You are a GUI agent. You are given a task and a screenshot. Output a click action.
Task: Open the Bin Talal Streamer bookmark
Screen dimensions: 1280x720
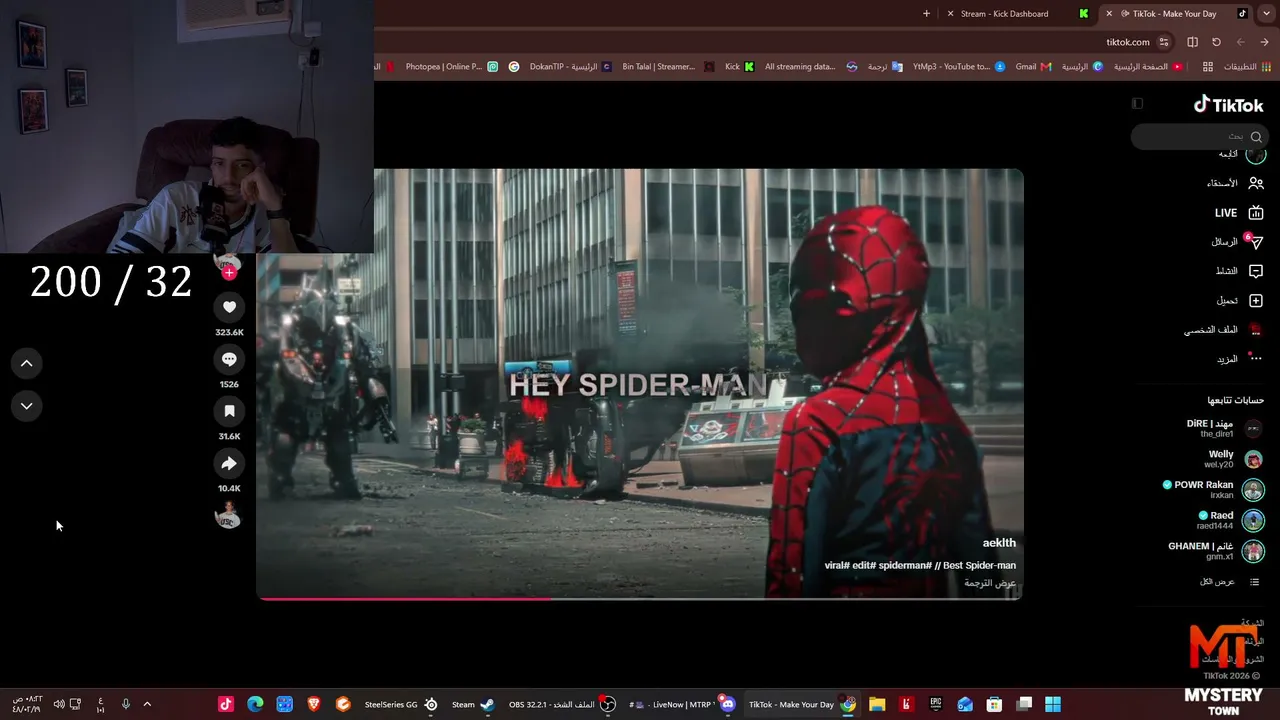point(668,67)
